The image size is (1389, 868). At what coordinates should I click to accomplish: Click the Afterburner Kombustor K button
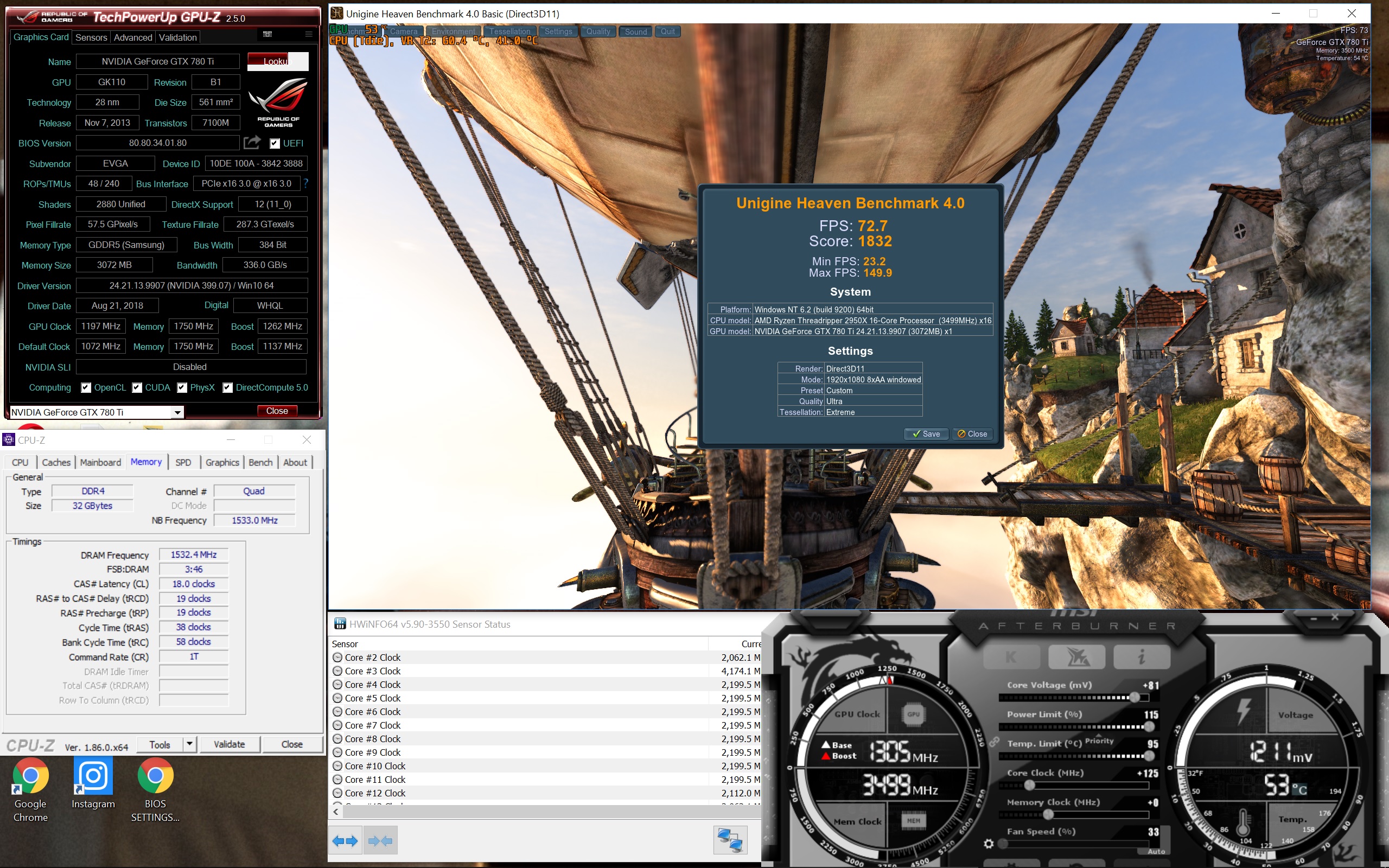[1011, 657]
